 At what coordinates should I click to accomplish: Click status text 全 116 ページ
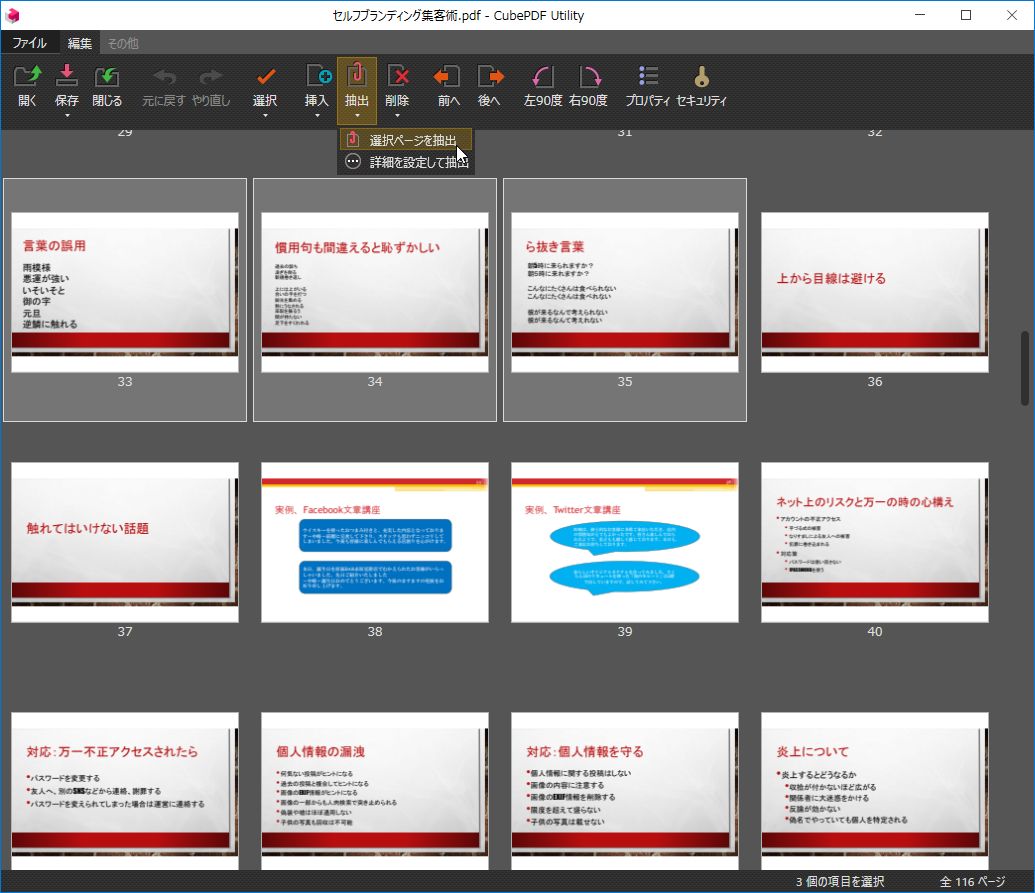pos(972,882)
